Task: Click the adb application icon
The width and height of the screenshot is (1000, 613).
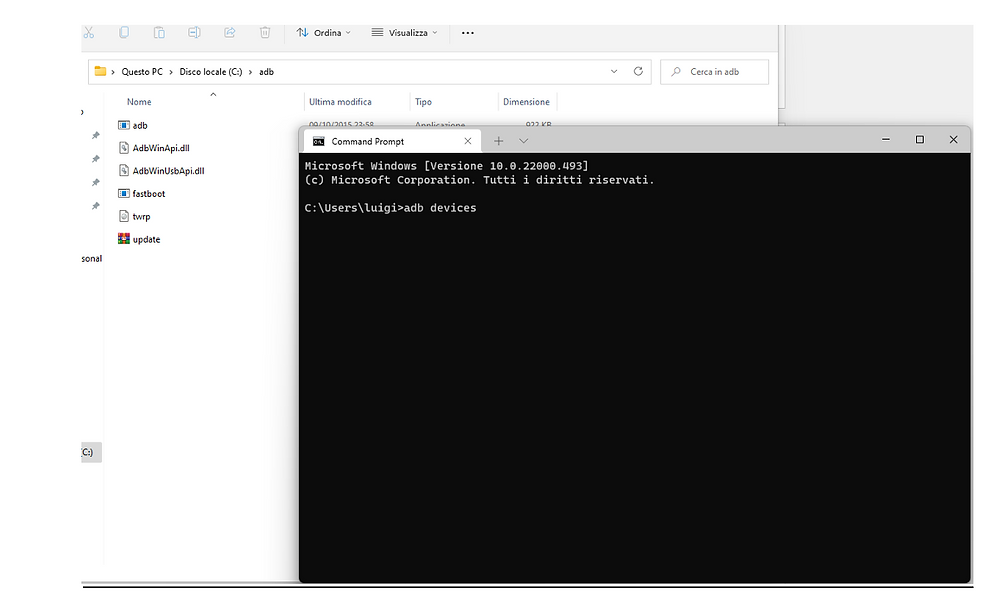Action: click(124, 125)
